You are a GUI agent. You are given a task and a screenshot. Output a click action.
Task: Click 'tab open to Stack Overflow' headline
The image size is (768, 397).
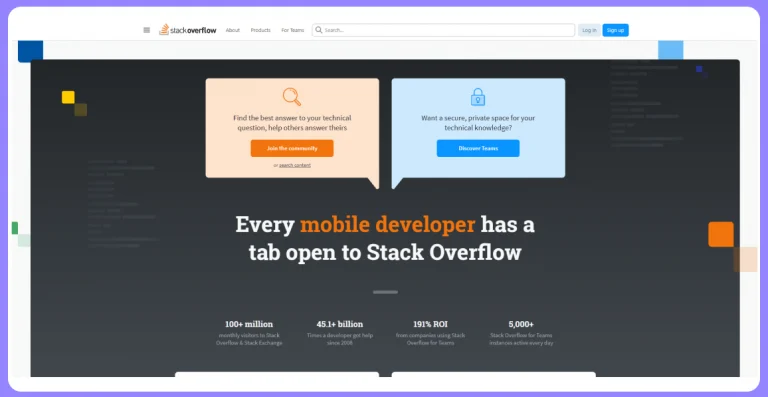click(x=385, y=253)
